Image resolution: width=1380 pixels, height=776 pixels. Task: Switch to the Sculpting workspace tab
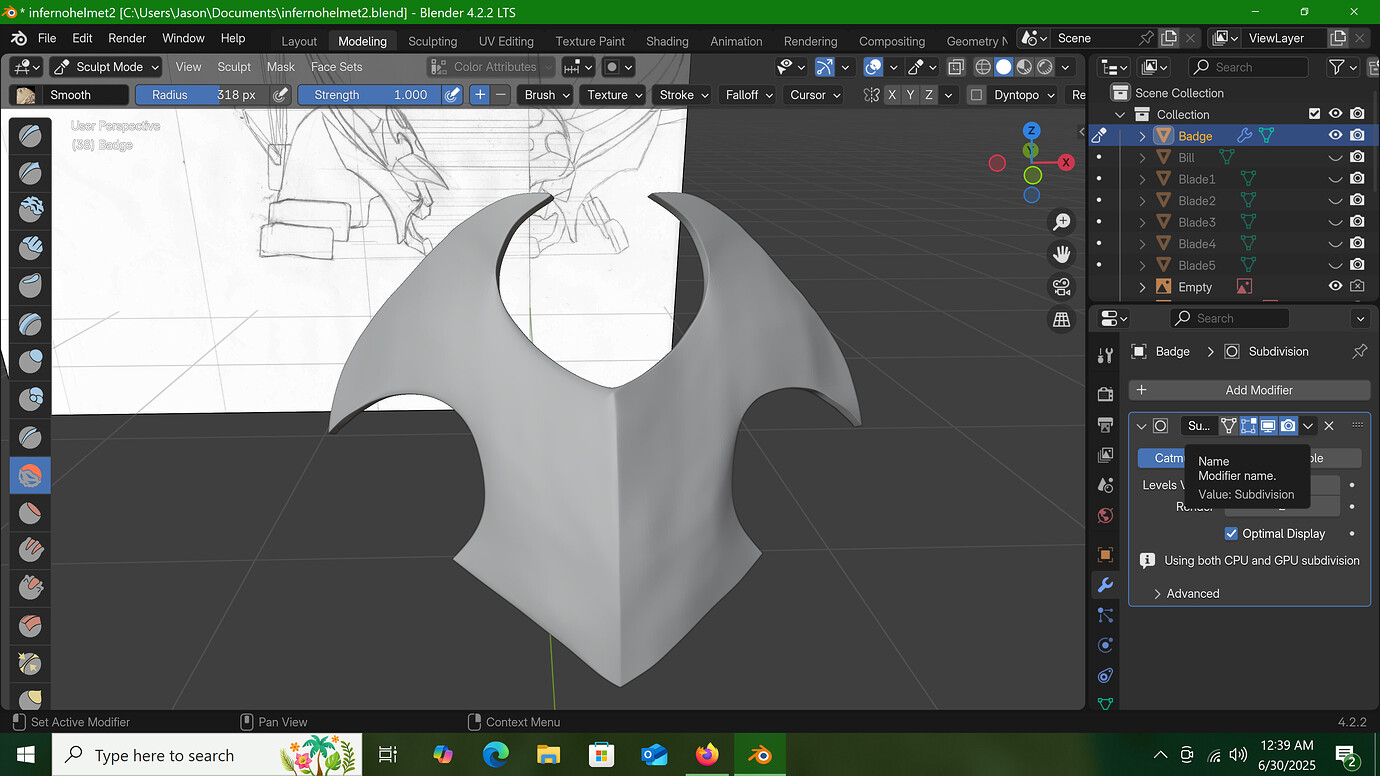click(432, 41)
